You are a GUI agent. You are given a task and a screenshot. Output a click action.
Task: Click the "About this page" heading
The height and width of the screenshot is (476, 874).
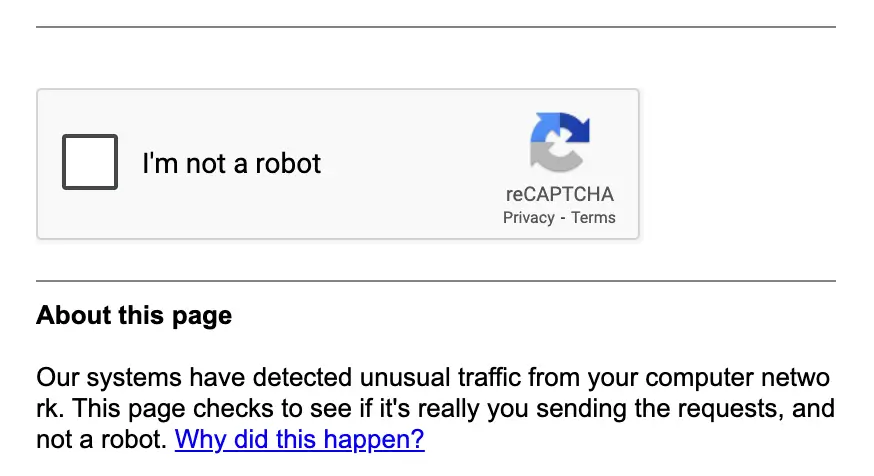point(134,316)
